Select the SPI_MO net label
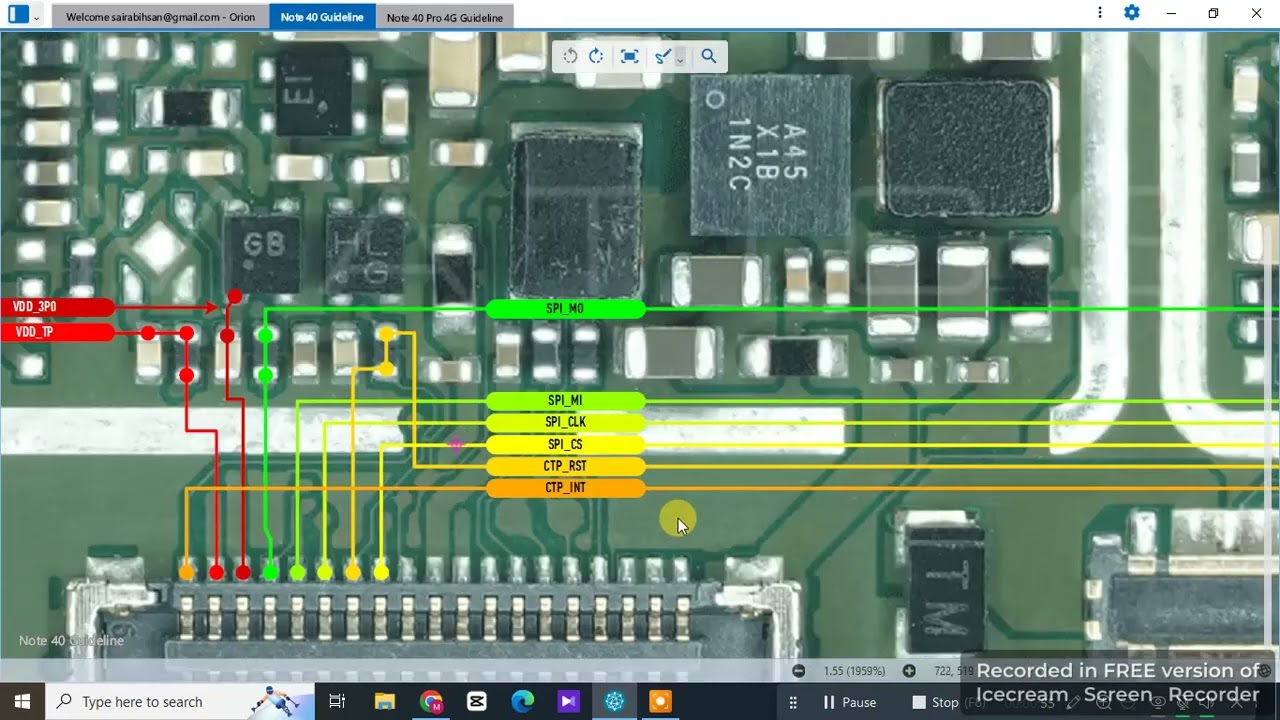Viewport: 1280px width, 720px height. 565,309
